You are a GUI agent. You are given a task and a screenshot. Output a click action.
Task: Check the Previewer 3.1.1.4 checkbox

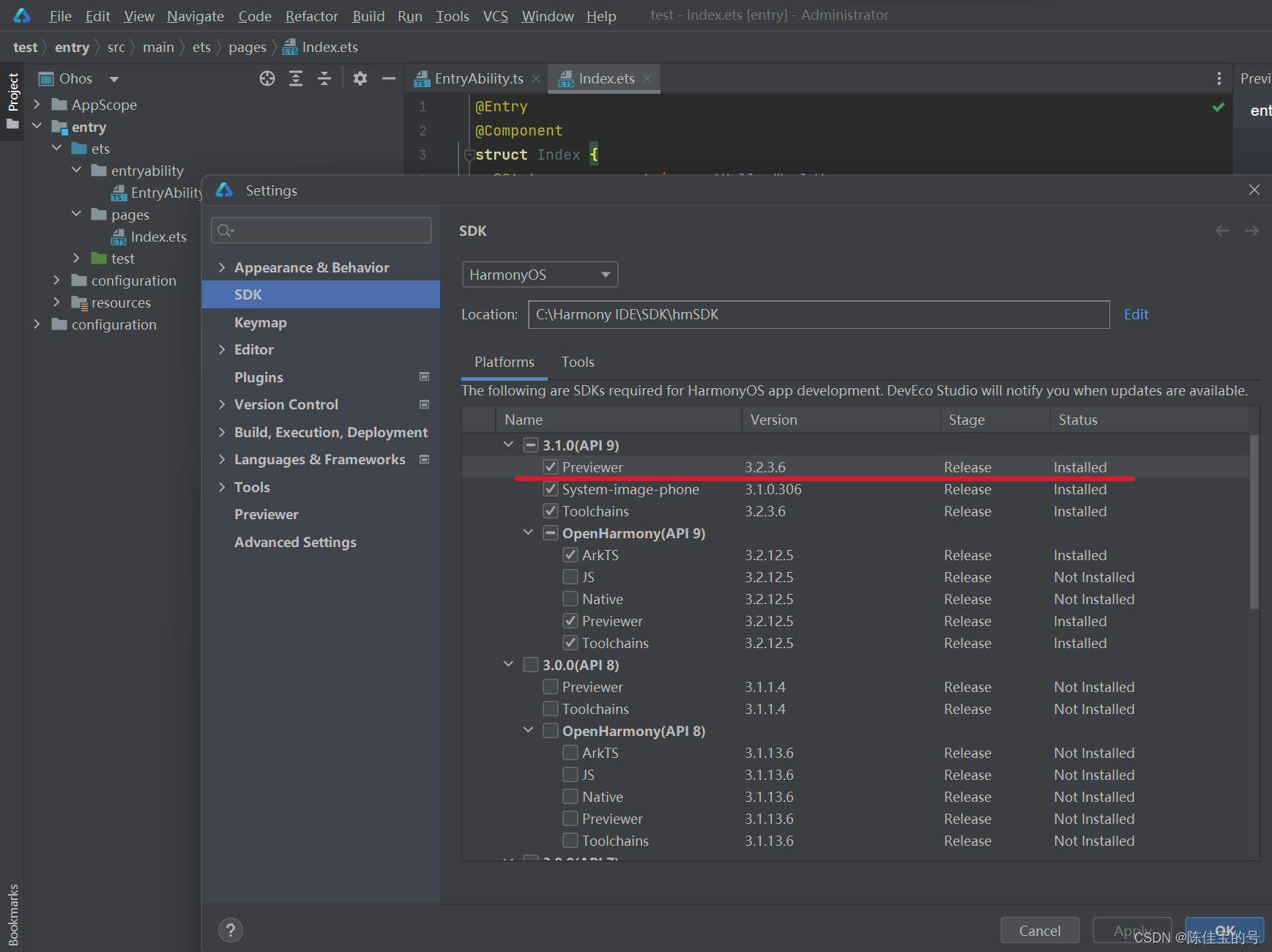pos(551,686)
